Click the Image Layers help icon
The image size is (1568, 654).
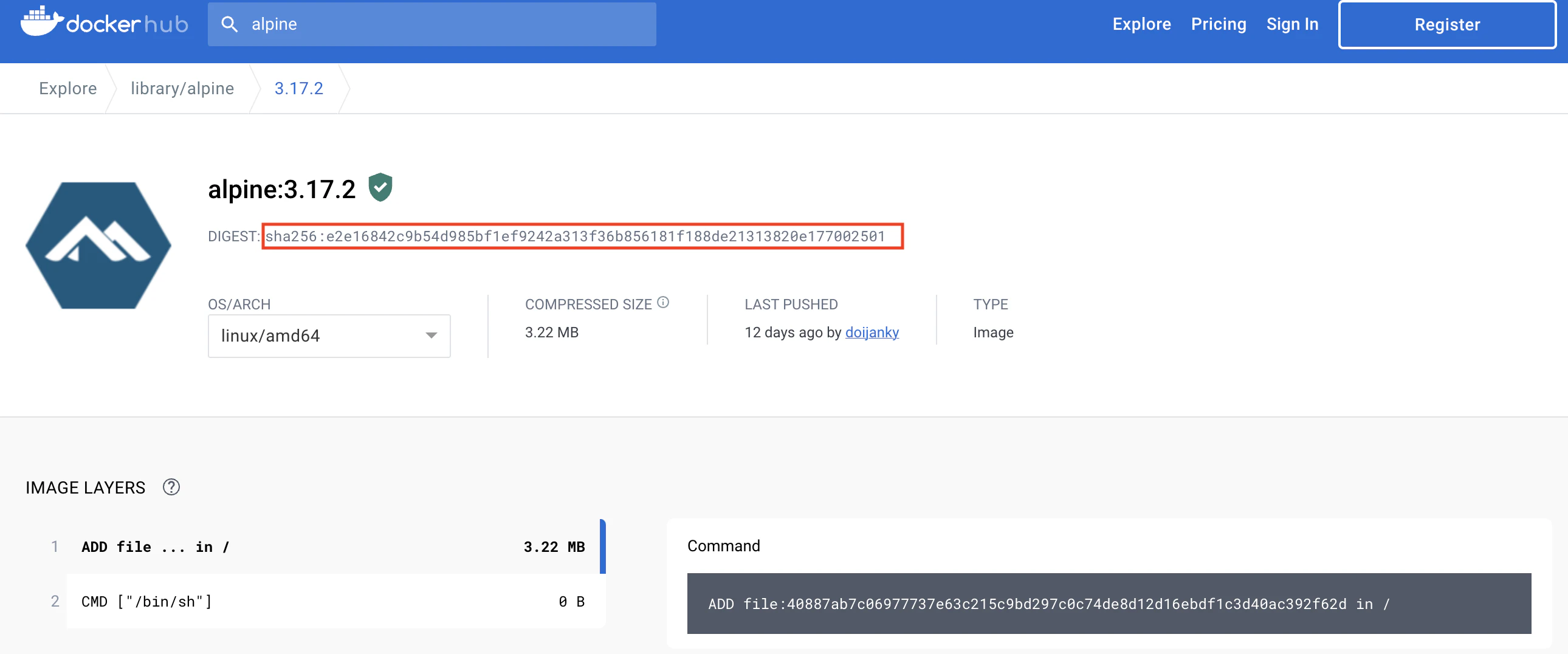[171, 487]
